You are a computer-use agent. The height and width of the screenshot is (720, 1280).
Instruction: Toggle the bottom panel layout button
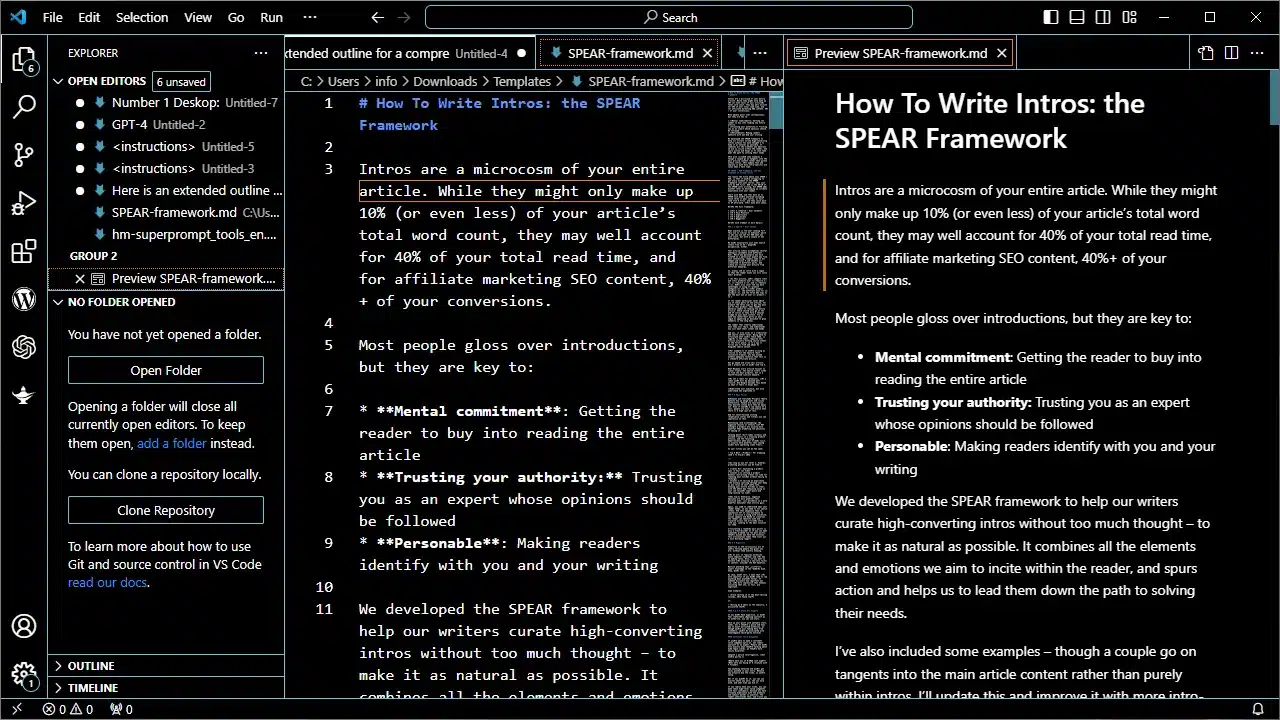point(1077,17)
